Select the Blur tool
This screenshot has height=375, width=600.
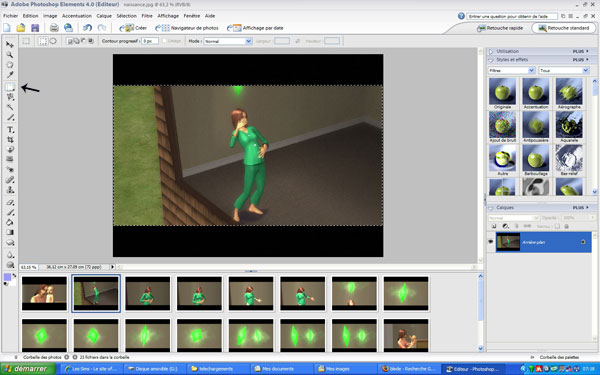click(10, 255)
